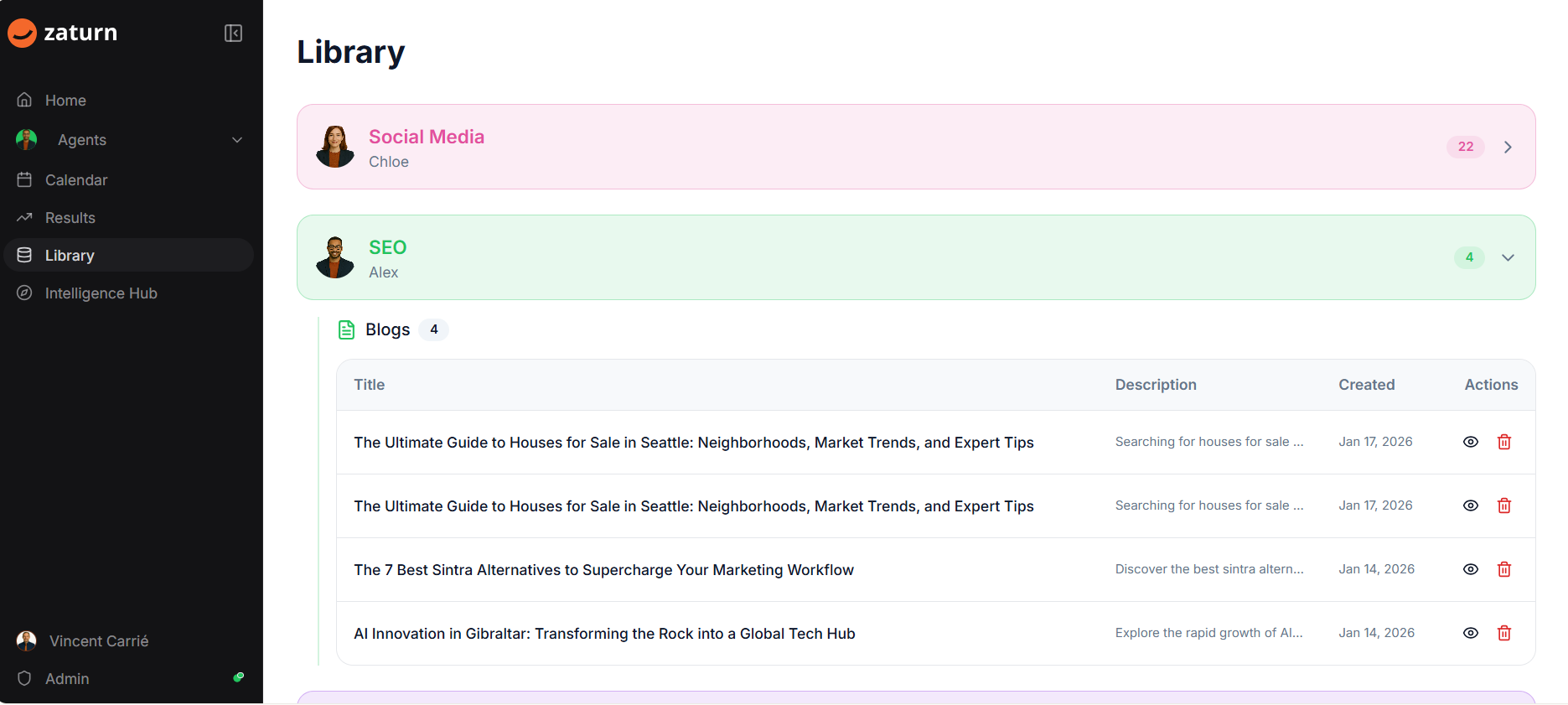Go to the Results page

70,217
